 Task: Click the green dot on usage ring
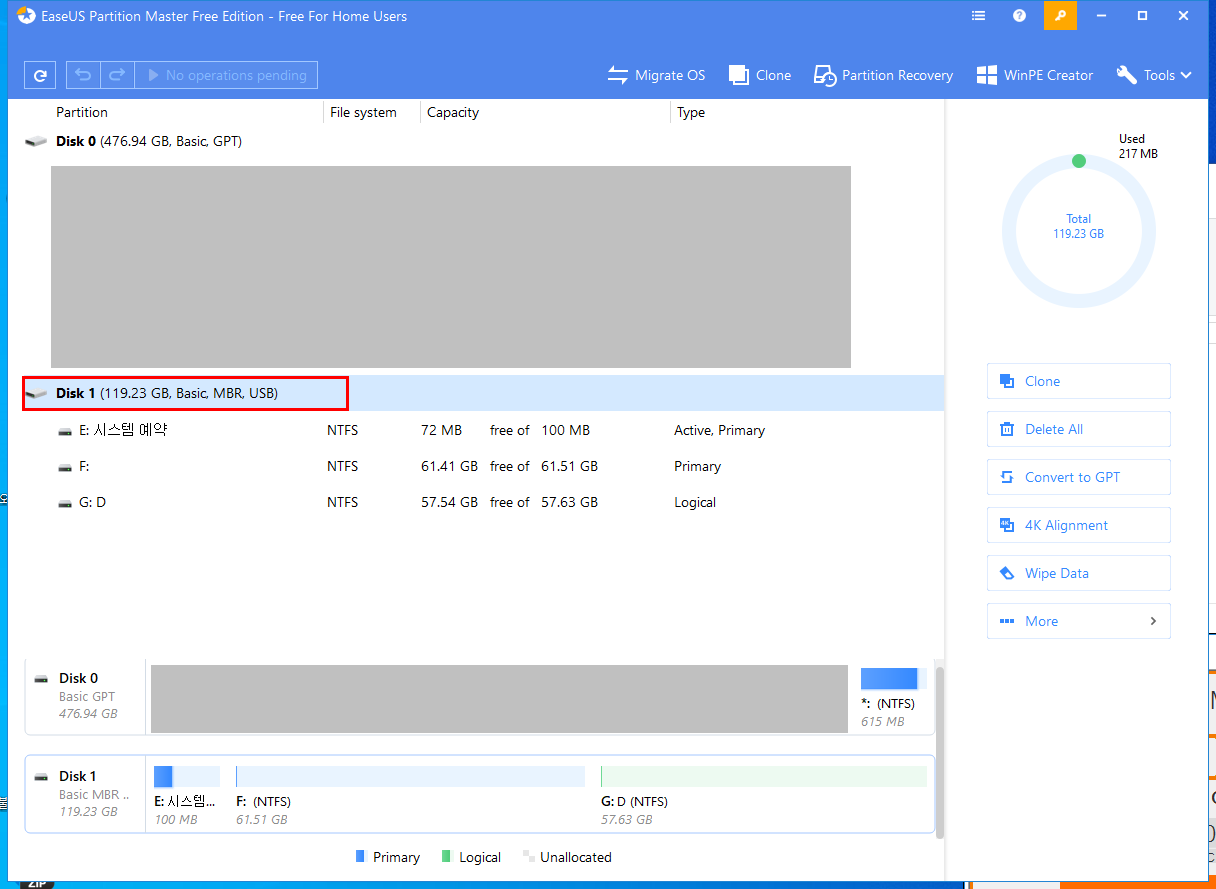click(x=1078, y=160)
